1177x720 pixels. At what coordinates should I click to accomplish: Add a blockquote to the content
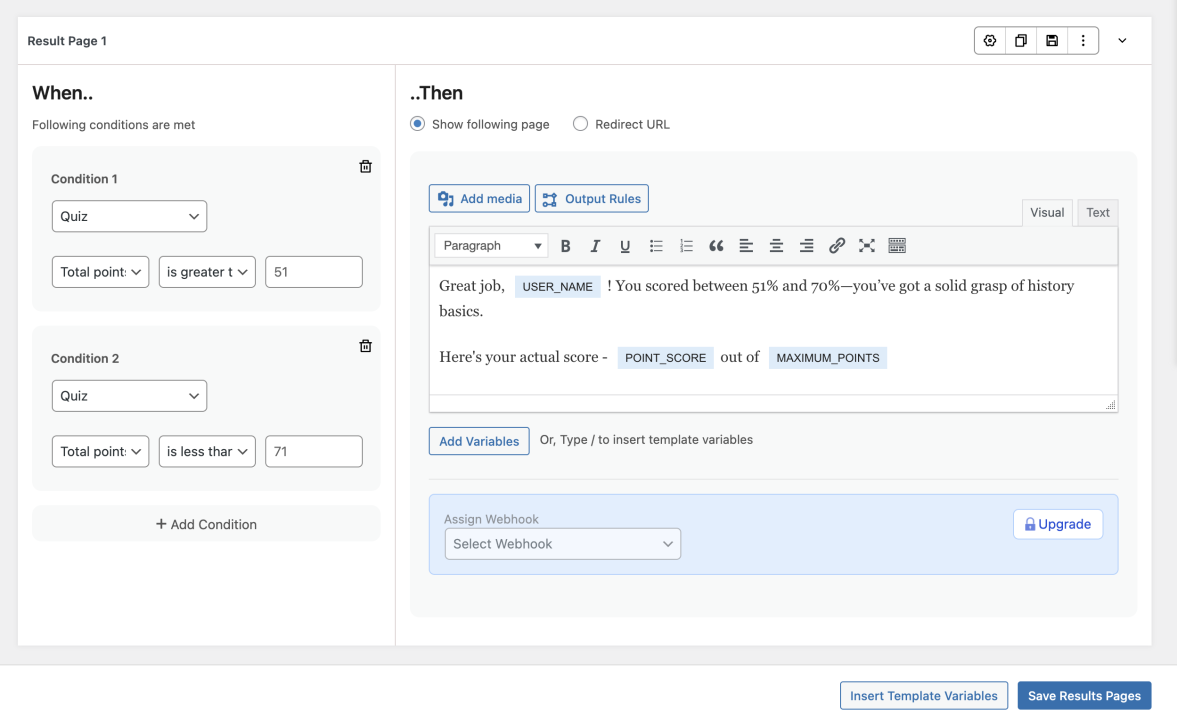click(716, 245)
